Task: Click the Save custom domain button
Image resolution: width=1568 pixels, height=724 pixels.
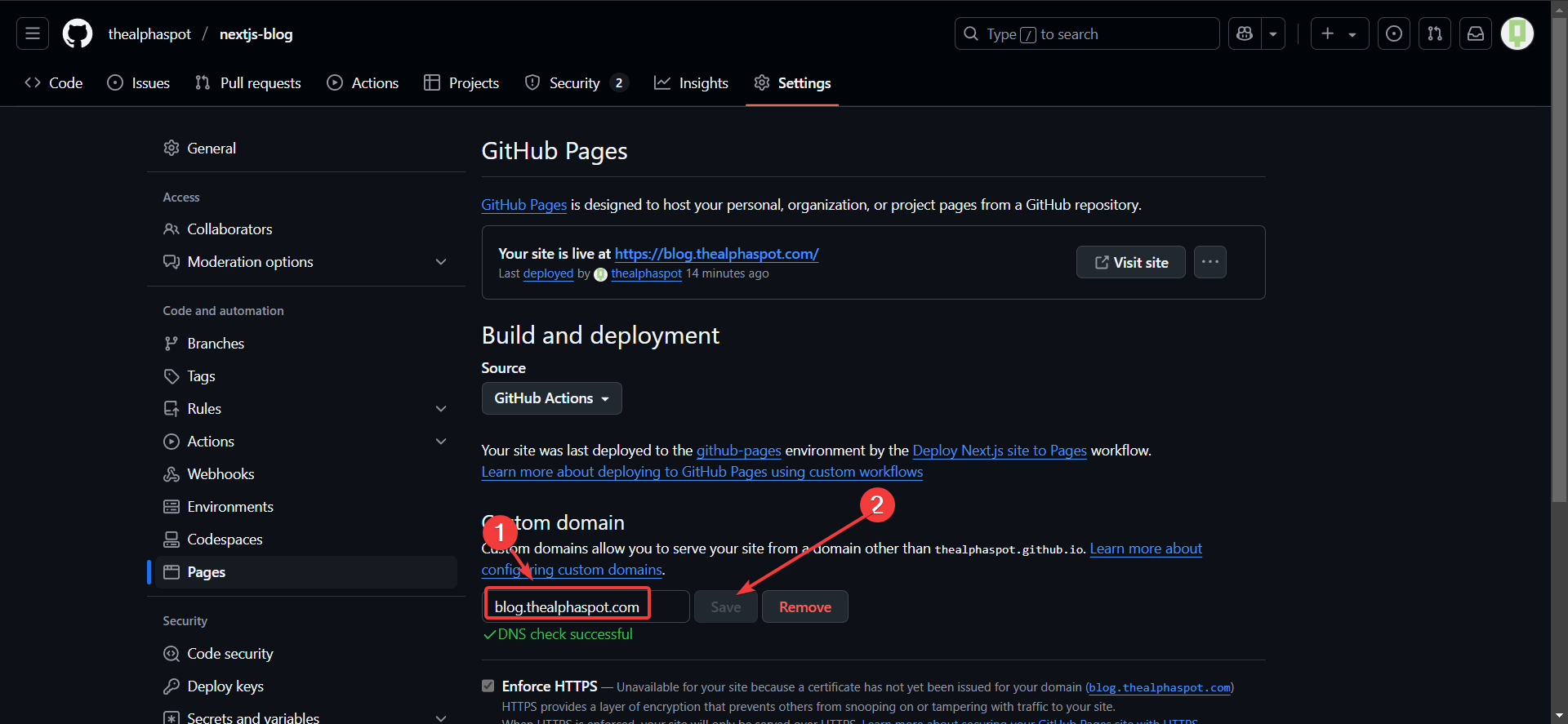Action: [725, 606]
